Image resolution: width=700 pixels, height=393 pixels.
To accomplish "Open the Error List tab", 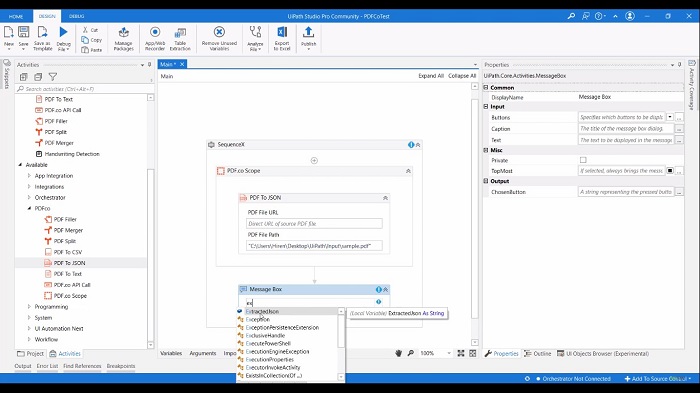I will click(47, 366).
